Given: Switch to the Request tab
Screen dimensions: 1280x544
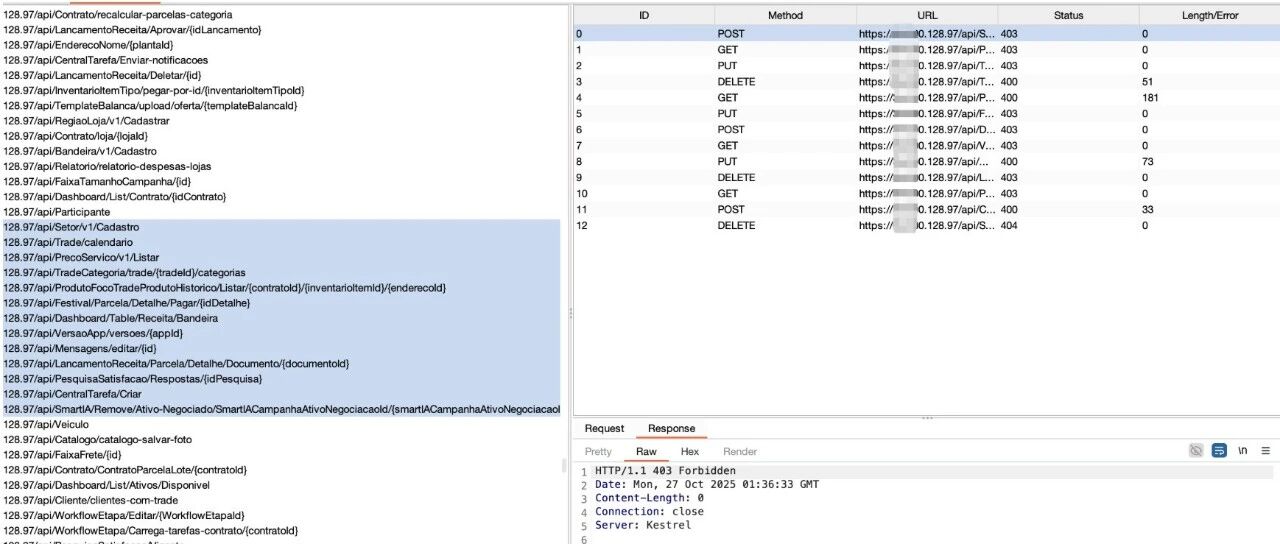Looking at the screenshot, I should (604, 428).
